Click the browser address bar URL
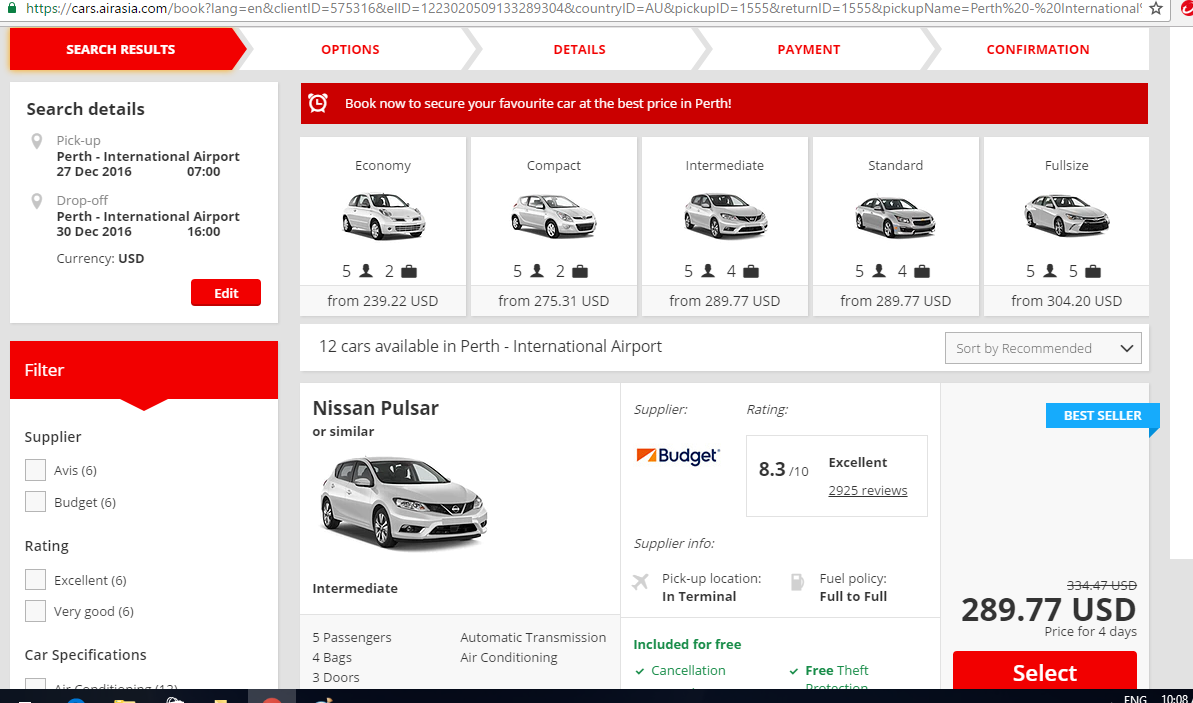Screen dimensions: 1193x703 point(582,8)
